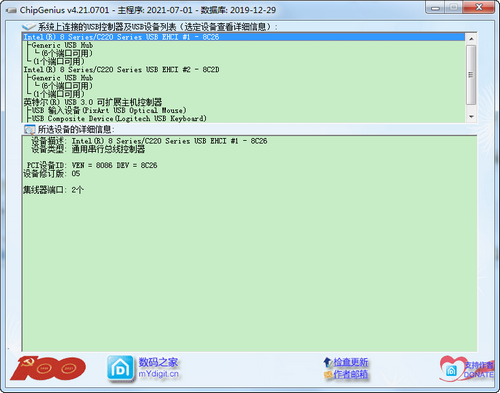
Task: Click the 数码之家 text link
Action: coord(158,362)
